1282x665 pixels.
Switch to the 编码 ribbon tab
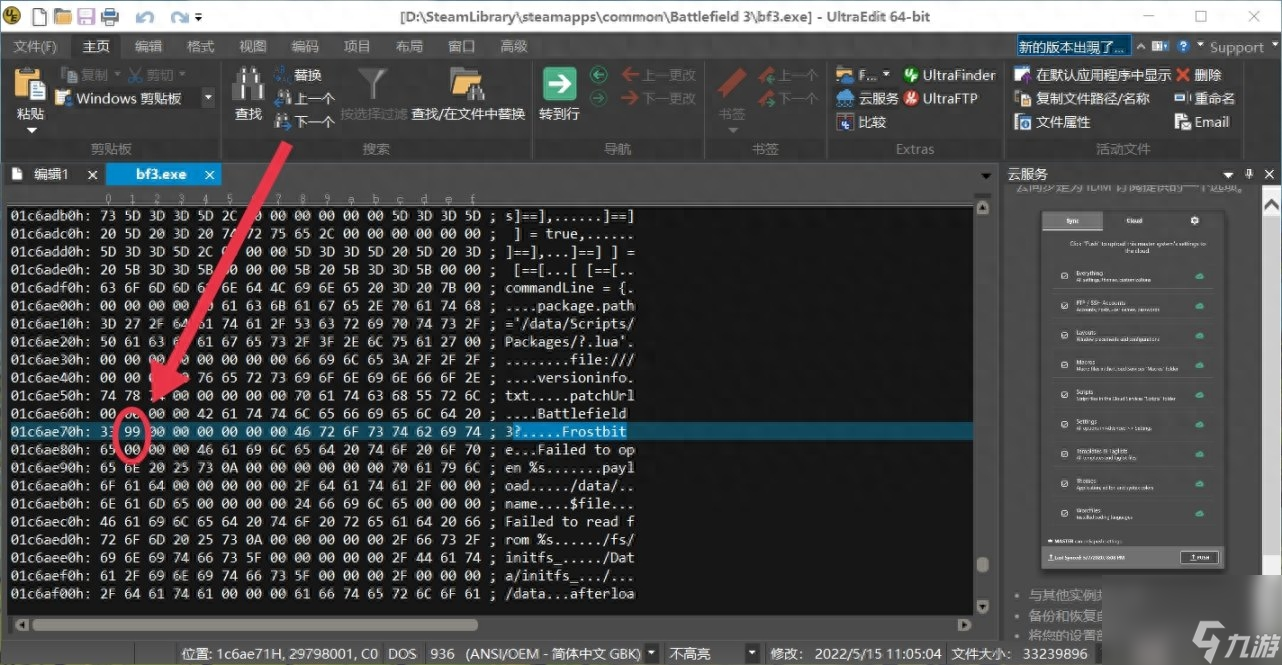305,46
